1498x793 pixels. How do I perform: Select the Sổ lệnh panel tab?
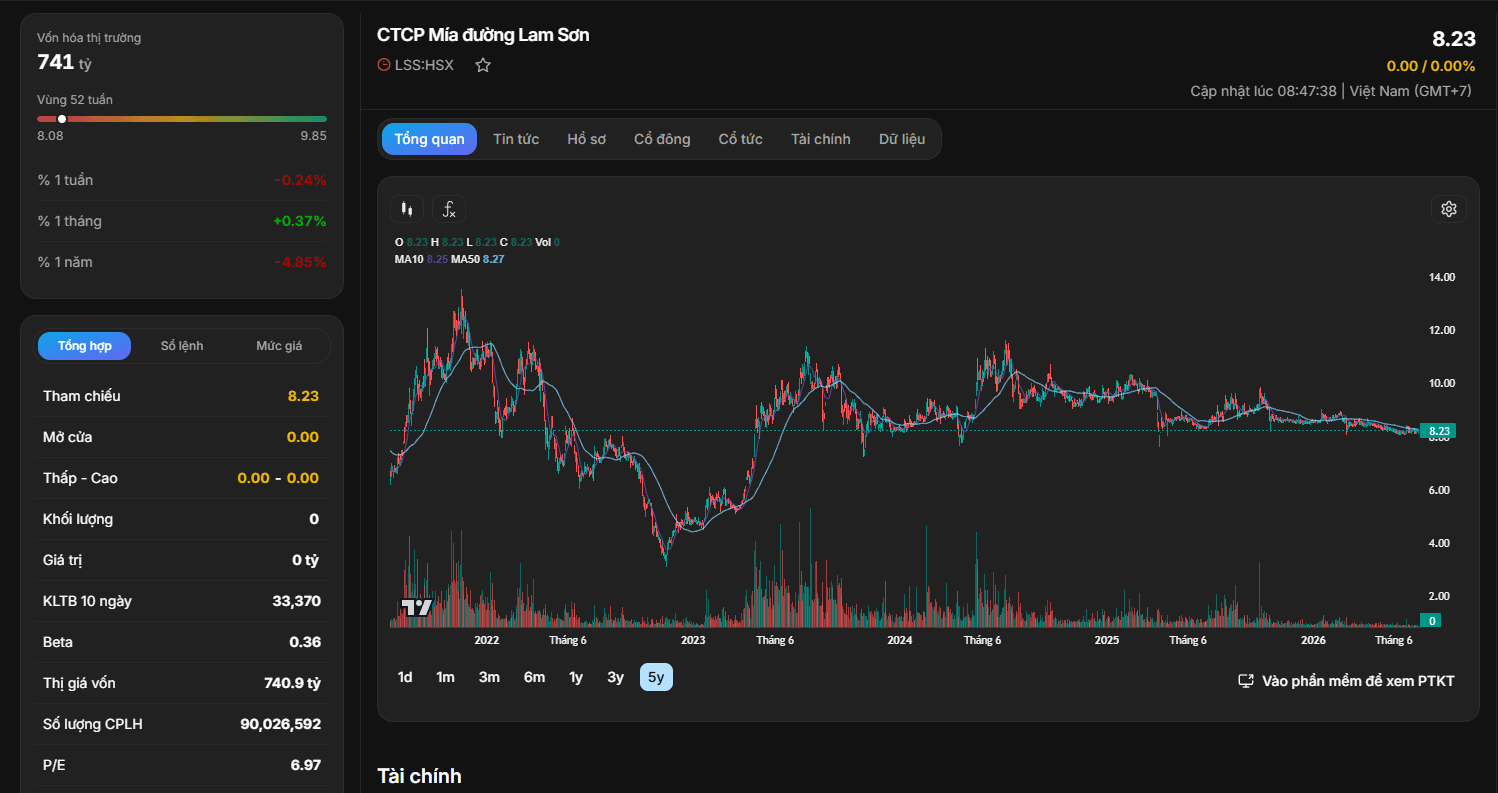pos(182,346)
